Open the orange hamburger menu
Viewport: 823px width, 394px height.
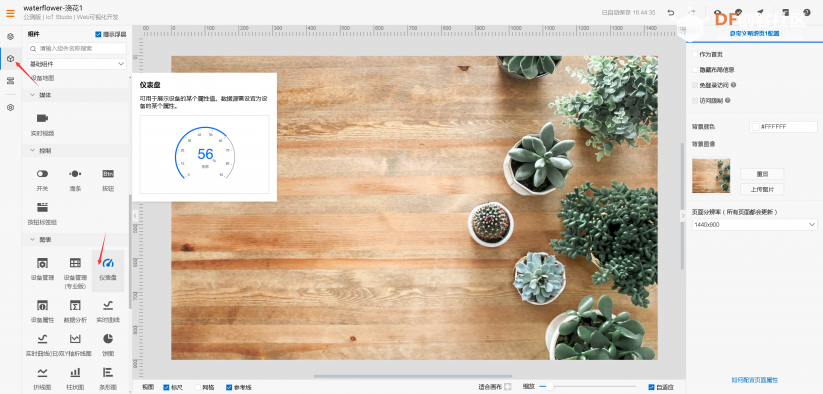(10, 13)
